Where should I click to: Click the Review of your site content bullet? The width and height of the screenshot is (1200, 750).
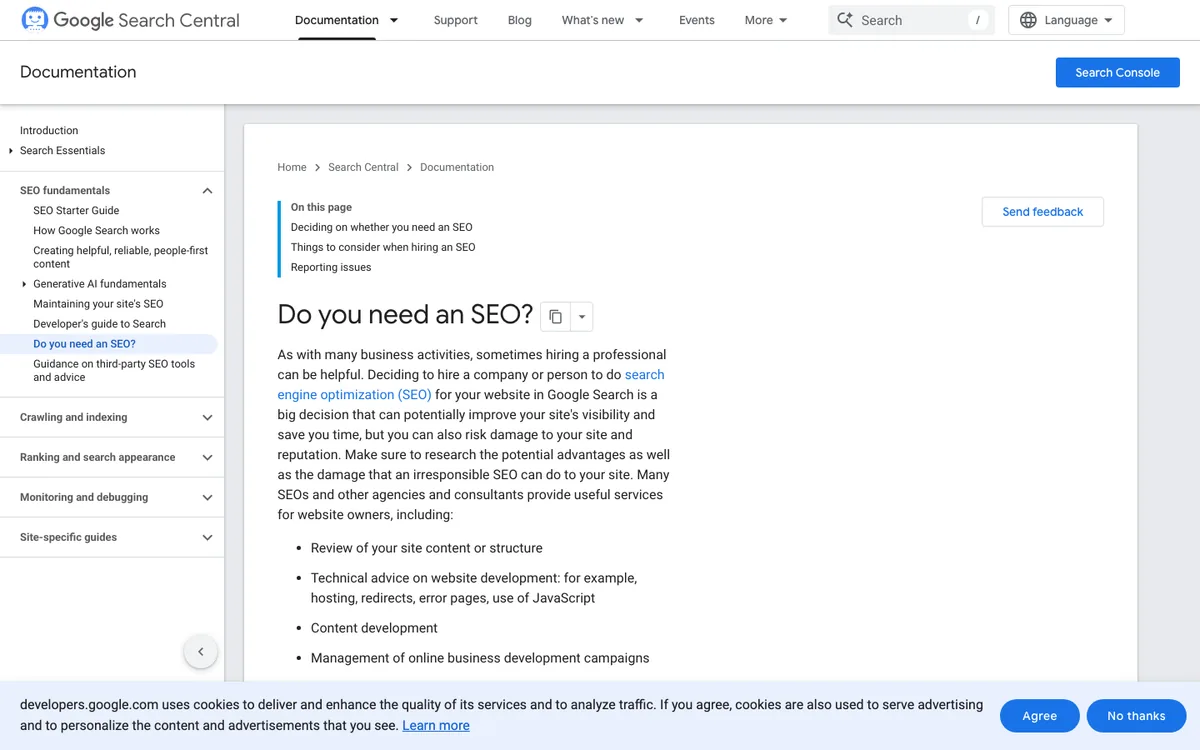click(x=426, y=548)
